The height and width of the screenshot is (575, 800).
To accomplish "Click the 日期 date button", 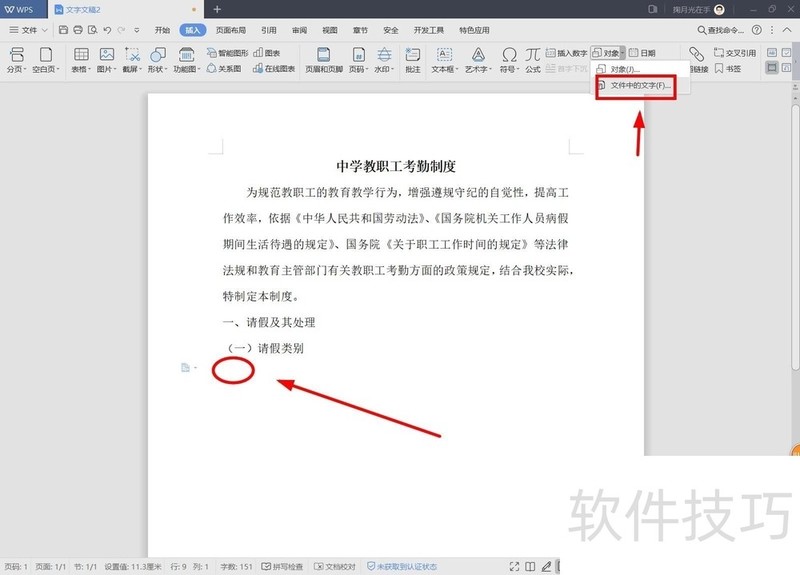I will (x=642, y=53).
